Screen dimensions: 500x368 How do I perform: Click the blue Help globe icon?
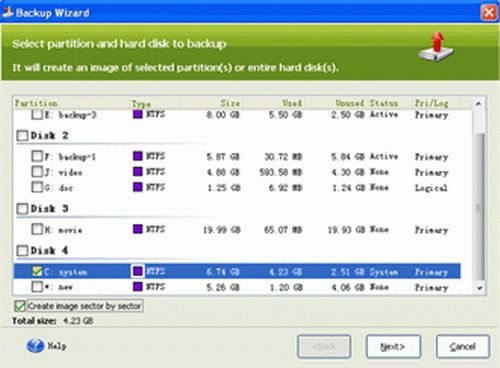[x=35, y=346]
